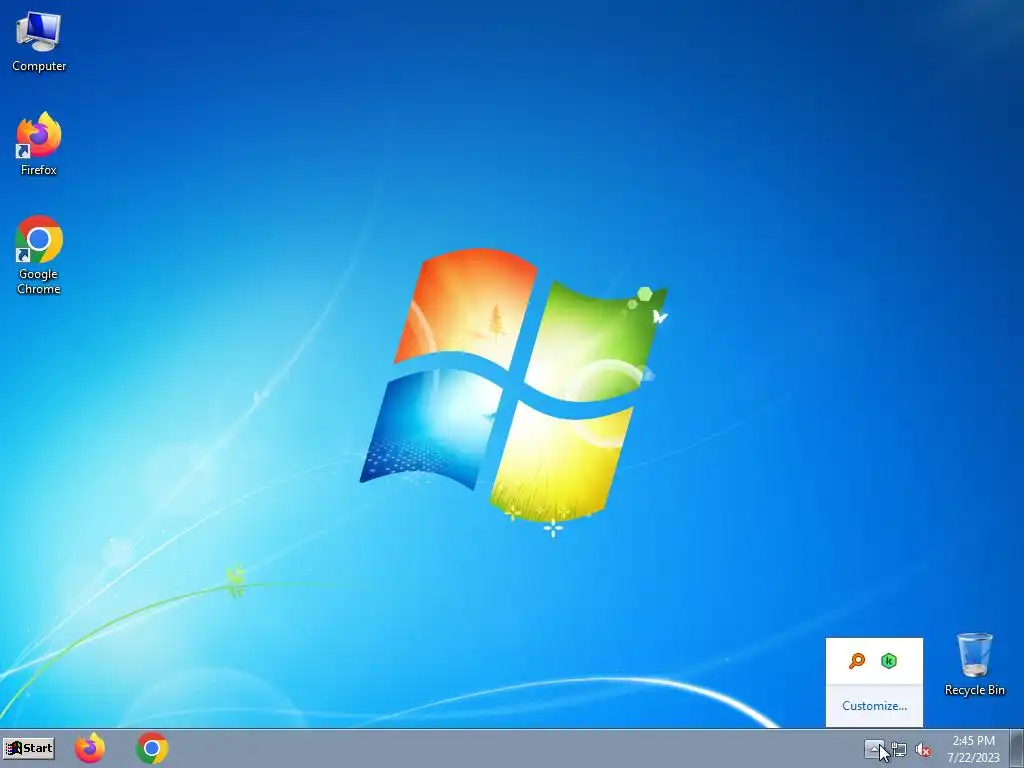1024x768 pixels.
Task: Click the green hexagon K tray icon
Action: coord(889,661)
